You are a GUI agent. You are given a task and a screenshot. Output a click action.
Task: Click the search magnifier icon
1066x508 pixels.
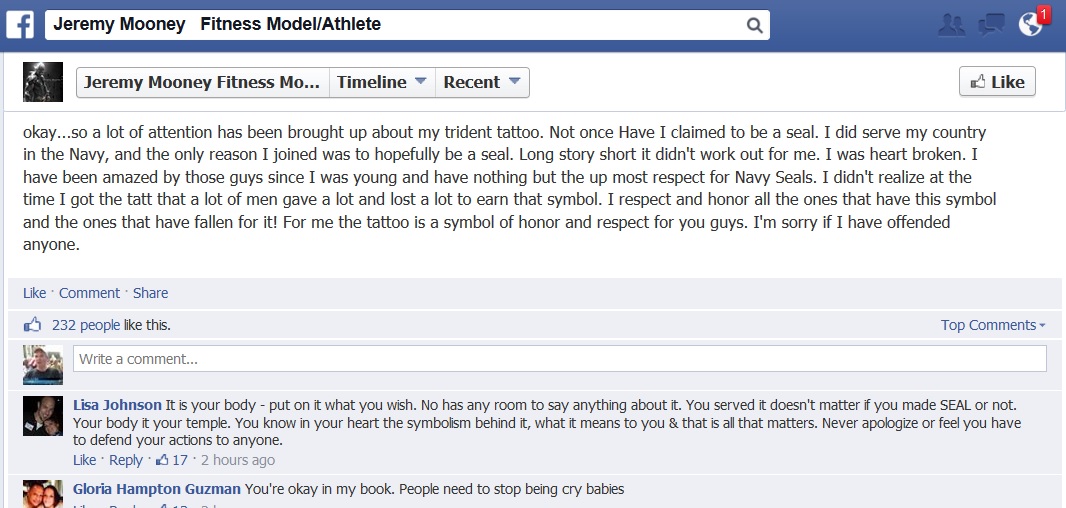[x=754, y=25]
